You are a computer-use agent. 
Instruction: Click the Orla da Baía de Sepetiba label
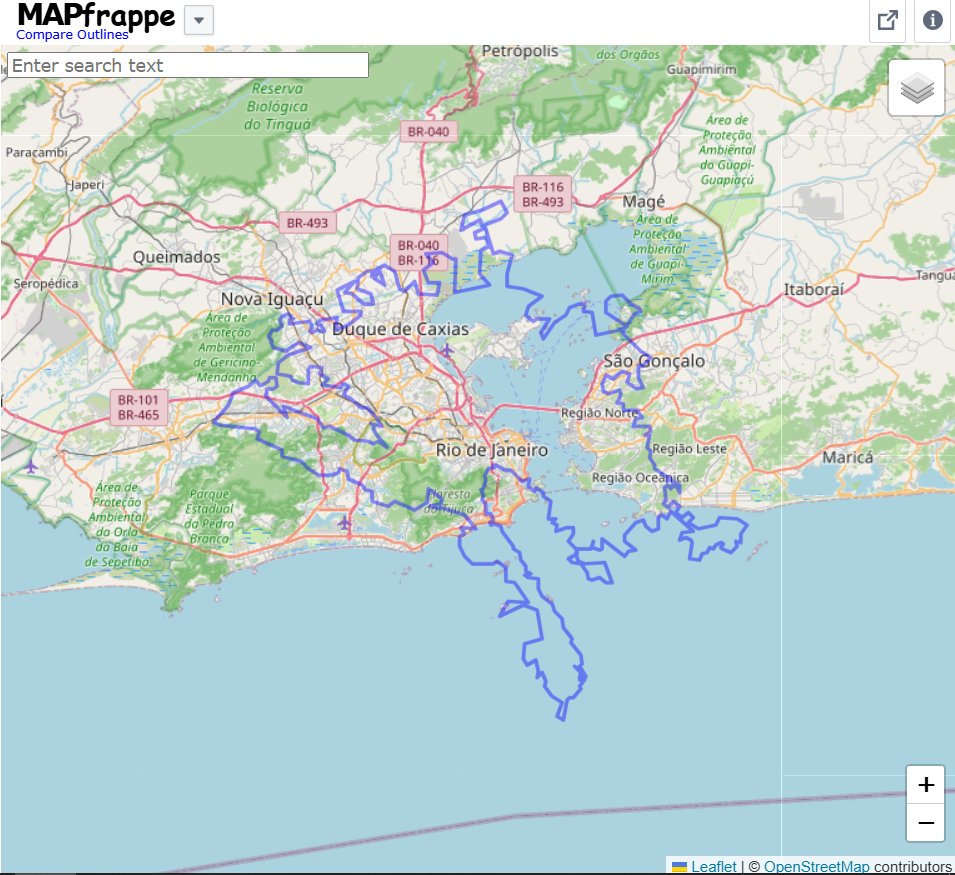click(117, 524)
